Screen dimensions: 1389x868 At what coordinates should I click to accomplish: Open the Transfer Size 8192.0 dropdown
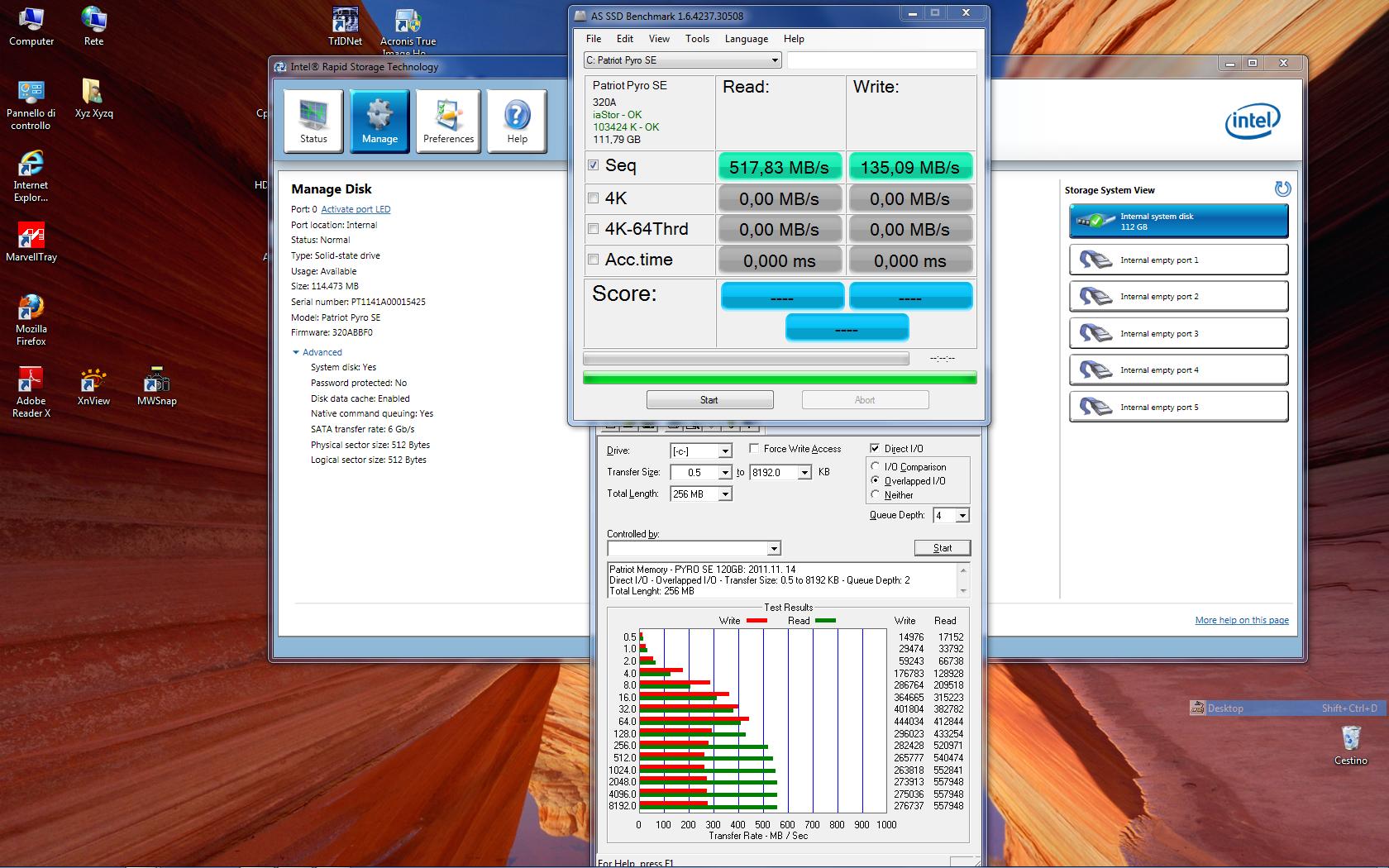tap(780, 472)
